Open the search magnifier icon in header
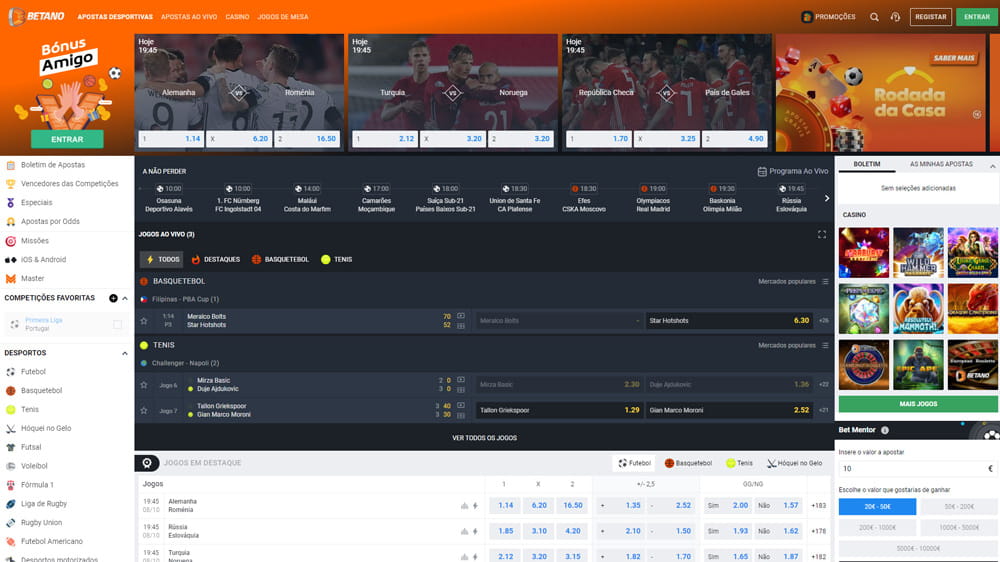Screen dimensions: 1000x562 click(x=874, y=17)
